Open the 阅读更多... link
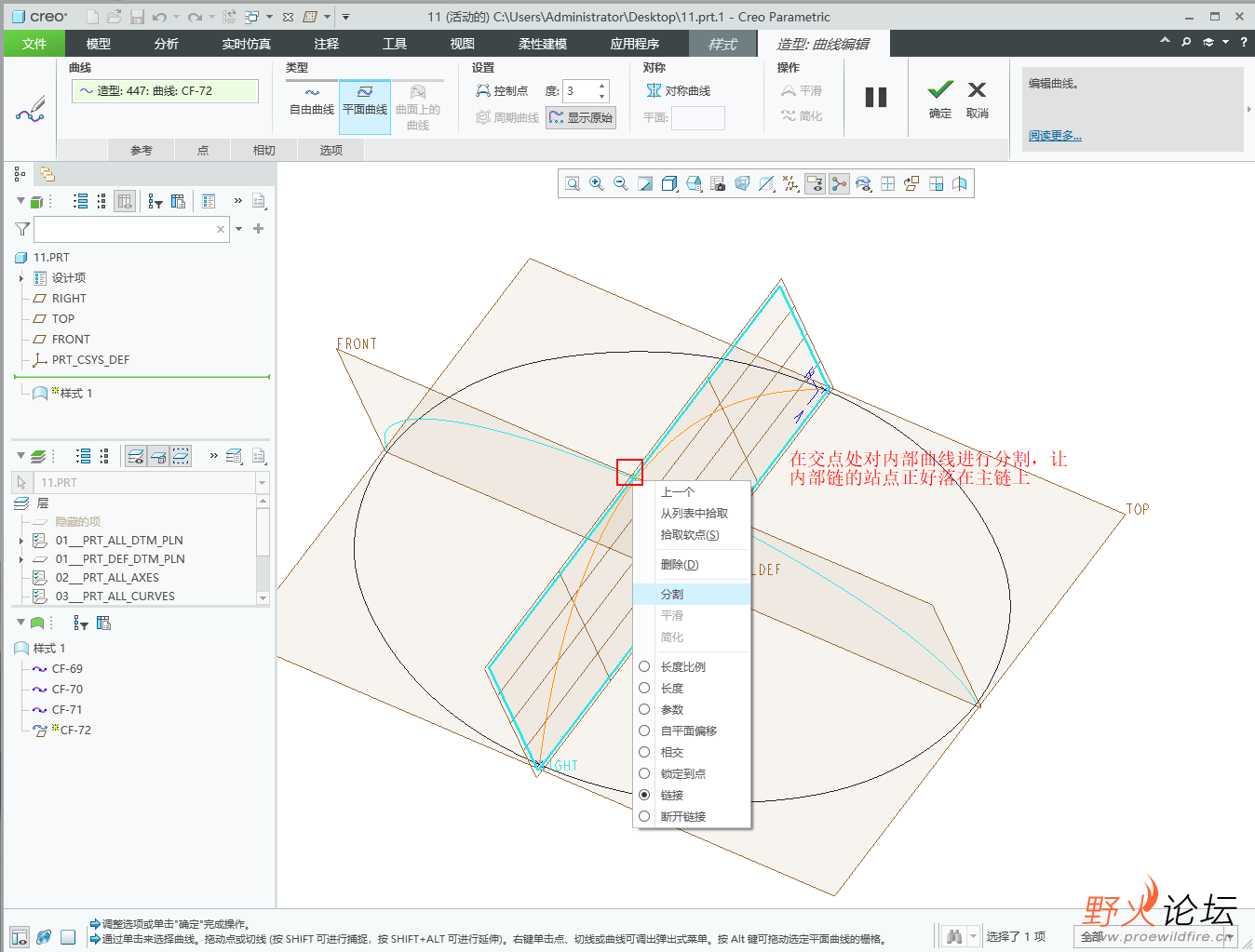Image resolution: width=1255 pixels, height=952 pixels. pos(1055,136)
